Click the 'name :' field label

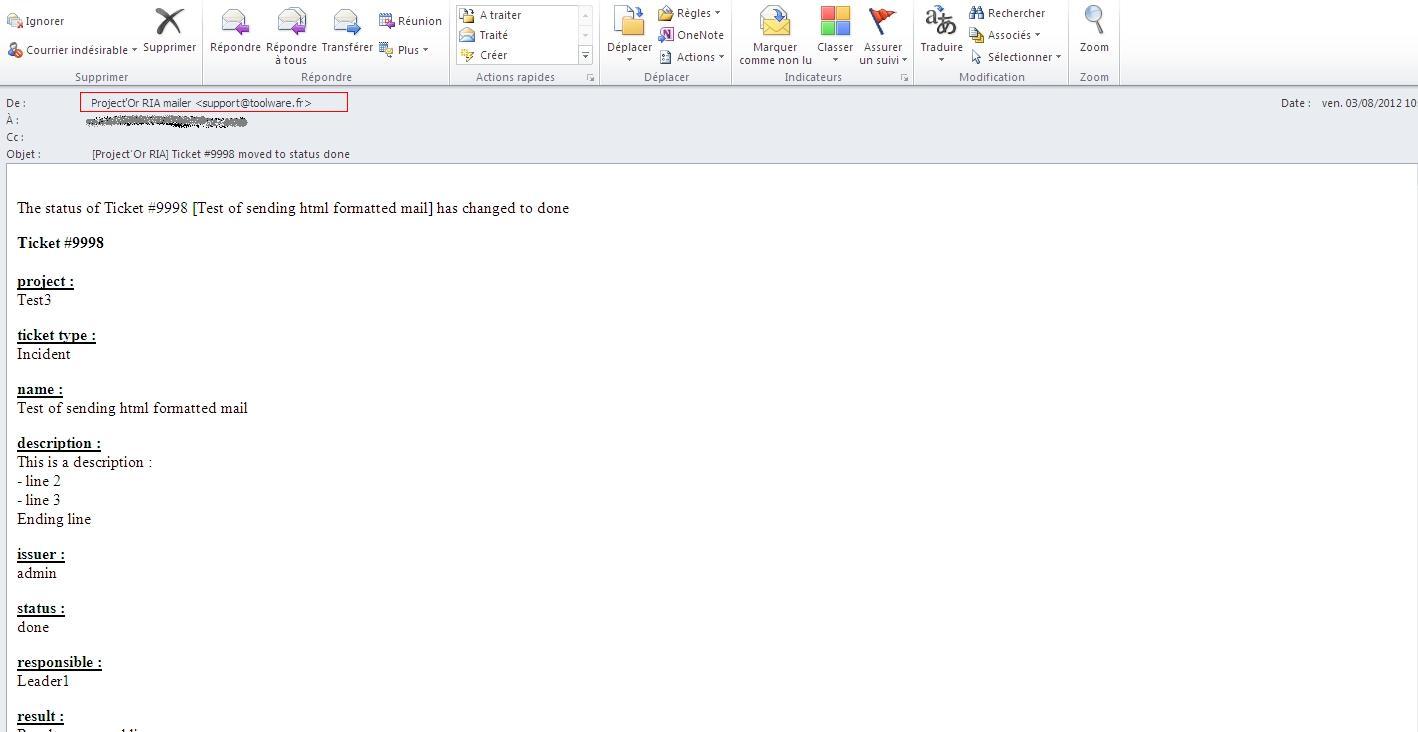[40, 389]
